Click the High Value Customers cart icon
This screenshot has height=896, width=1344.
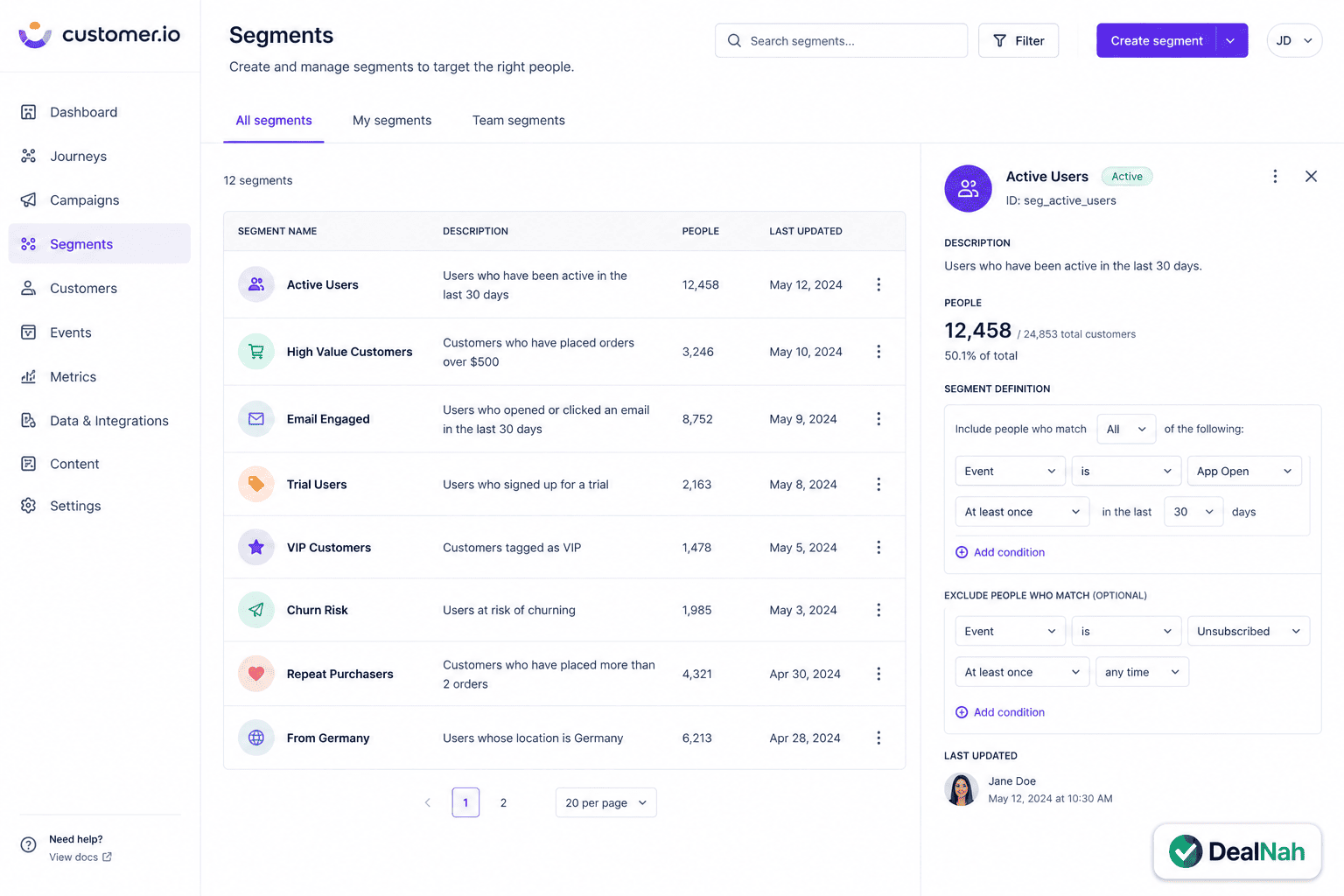256,352
